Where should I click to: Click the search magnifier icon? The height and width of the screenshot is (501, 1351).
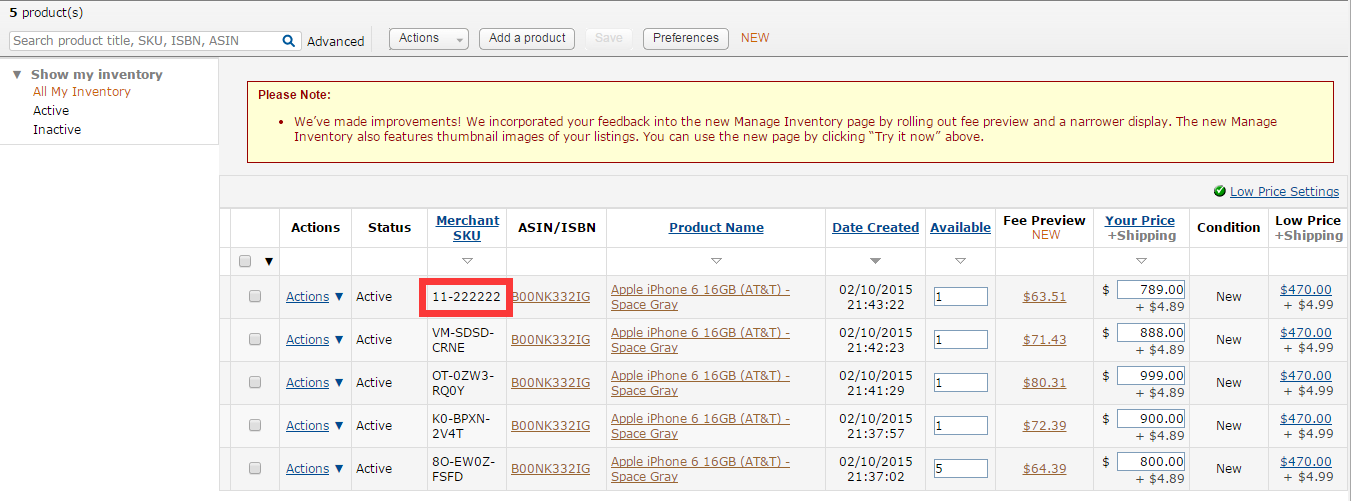tap(288, 41)
